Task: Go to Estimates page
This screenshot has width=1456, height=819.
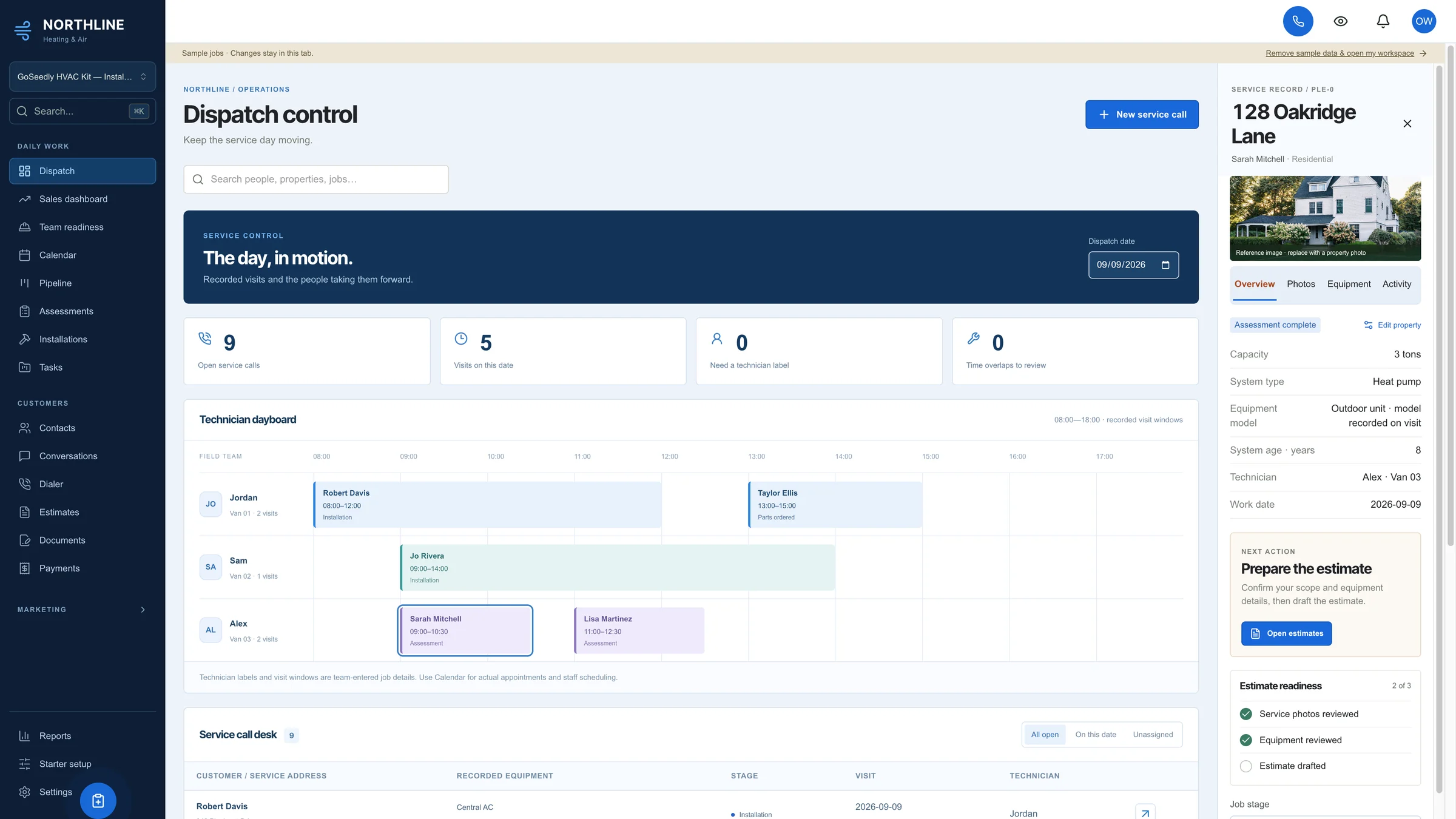Action: click(83, 512)
